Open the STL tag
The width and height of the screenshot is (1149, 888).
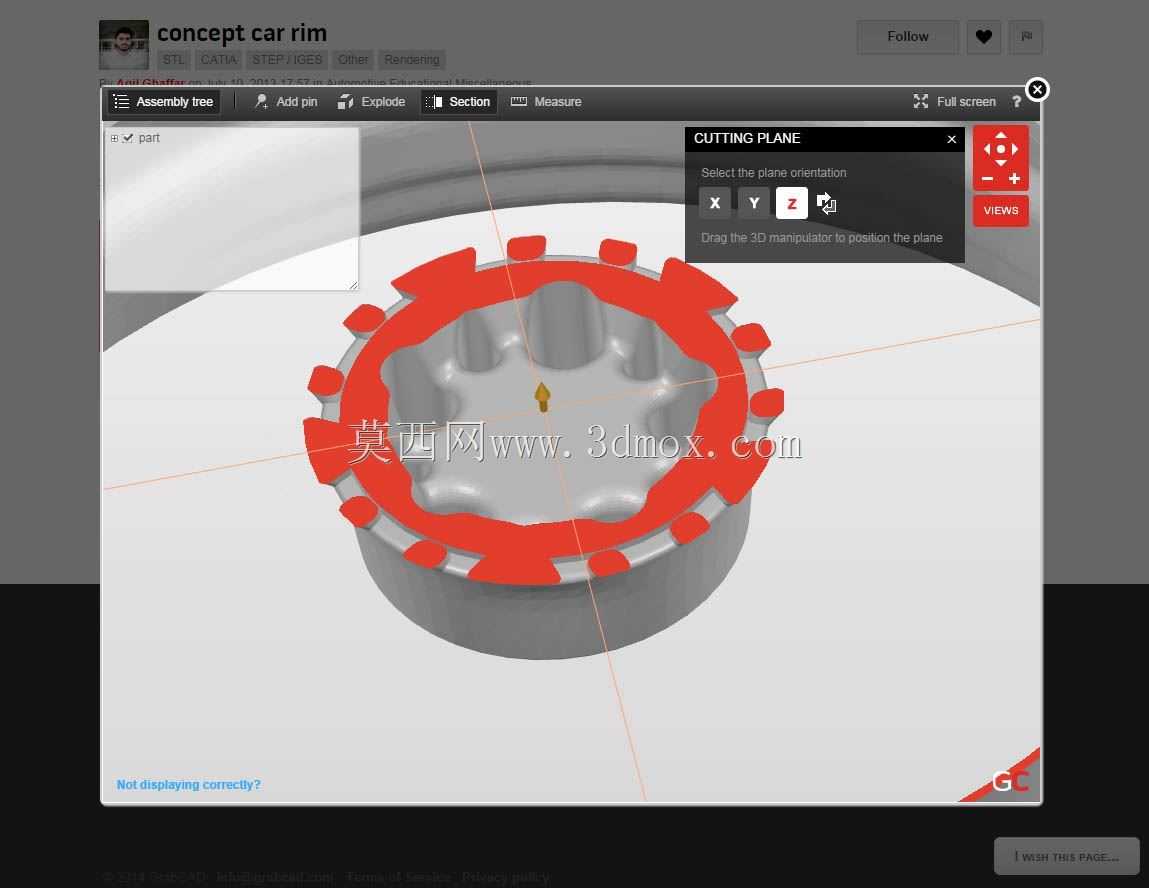point(174,59)
